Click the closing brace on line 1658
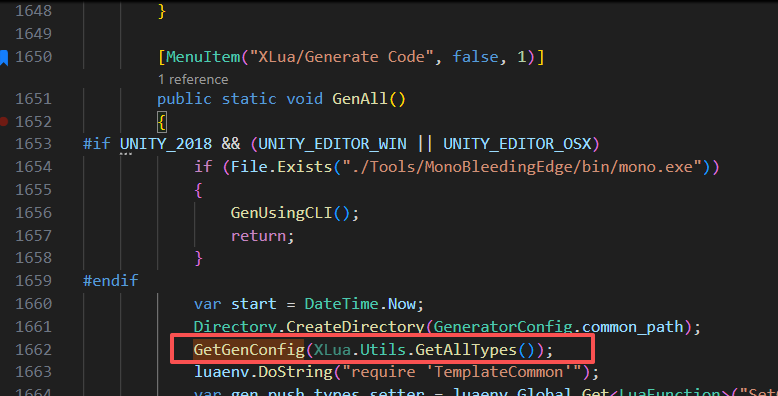This screenshot has height=396, width=778. click(x=198, y=259)
